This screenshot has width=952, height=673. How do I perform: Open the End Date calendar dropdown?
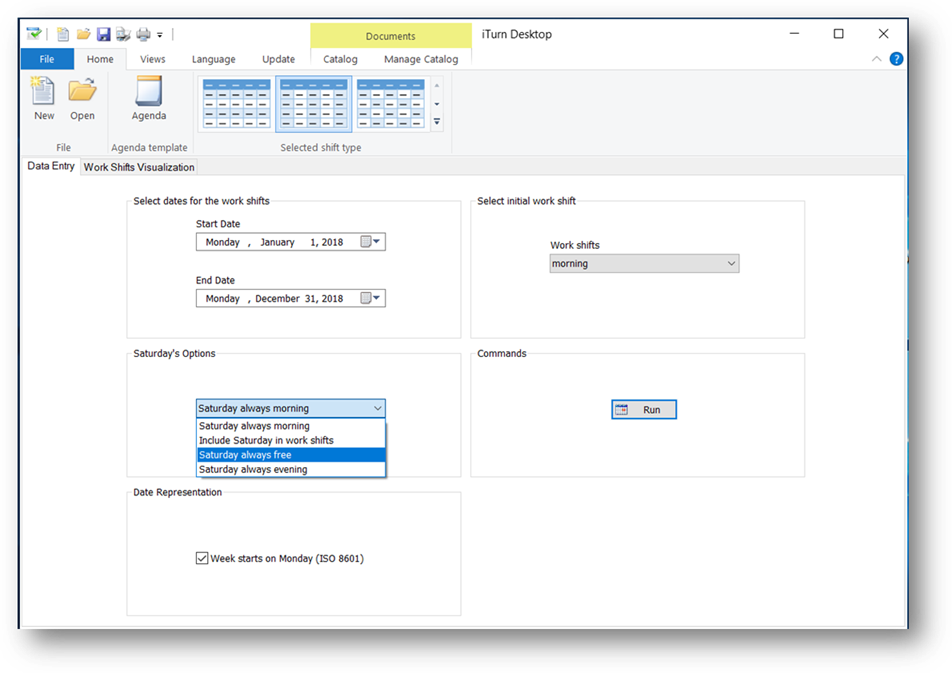(x=370, y=298)
